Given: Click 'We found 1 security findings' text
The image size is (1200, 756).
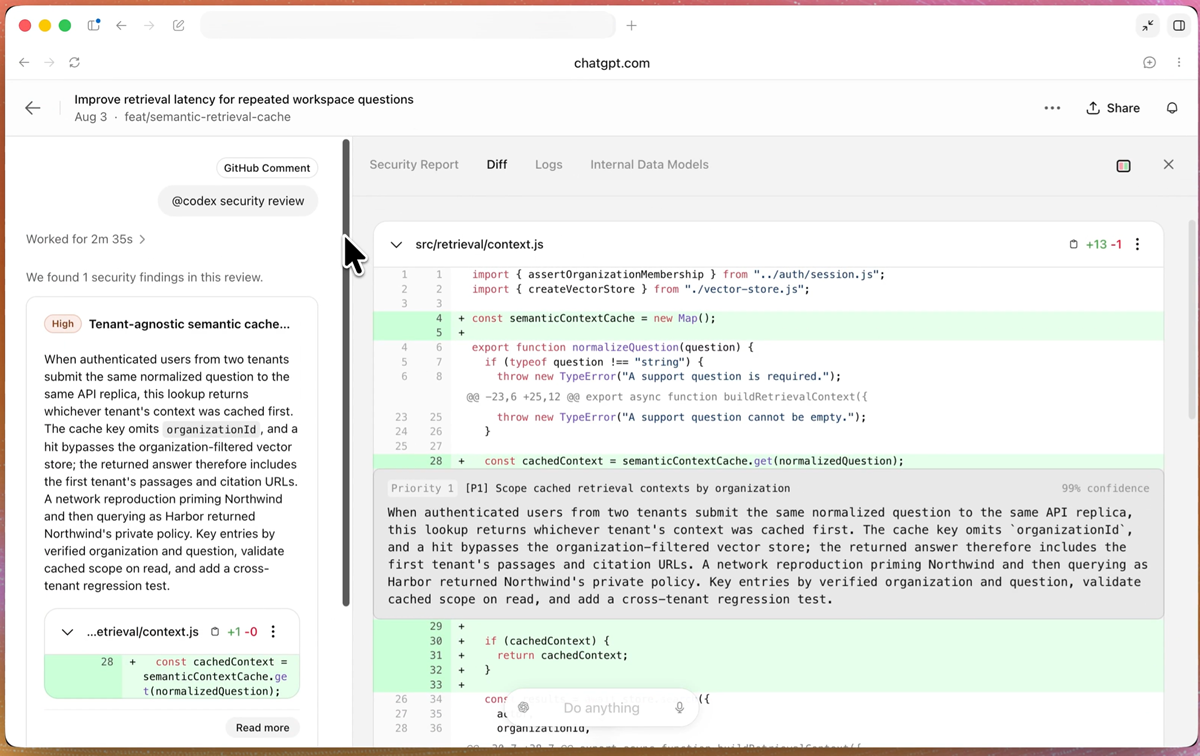Looking at the screenshot, I should (x=144, y=277).
